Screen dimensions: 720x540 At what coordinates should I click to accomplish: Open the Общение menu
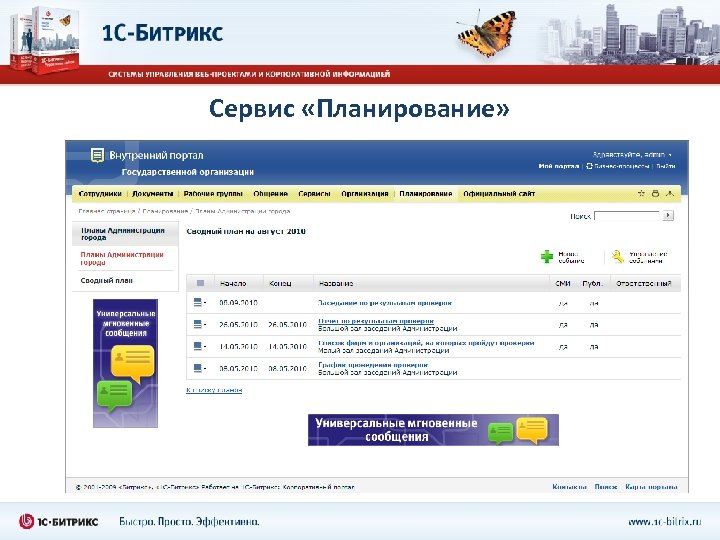(x=270, y=194)
